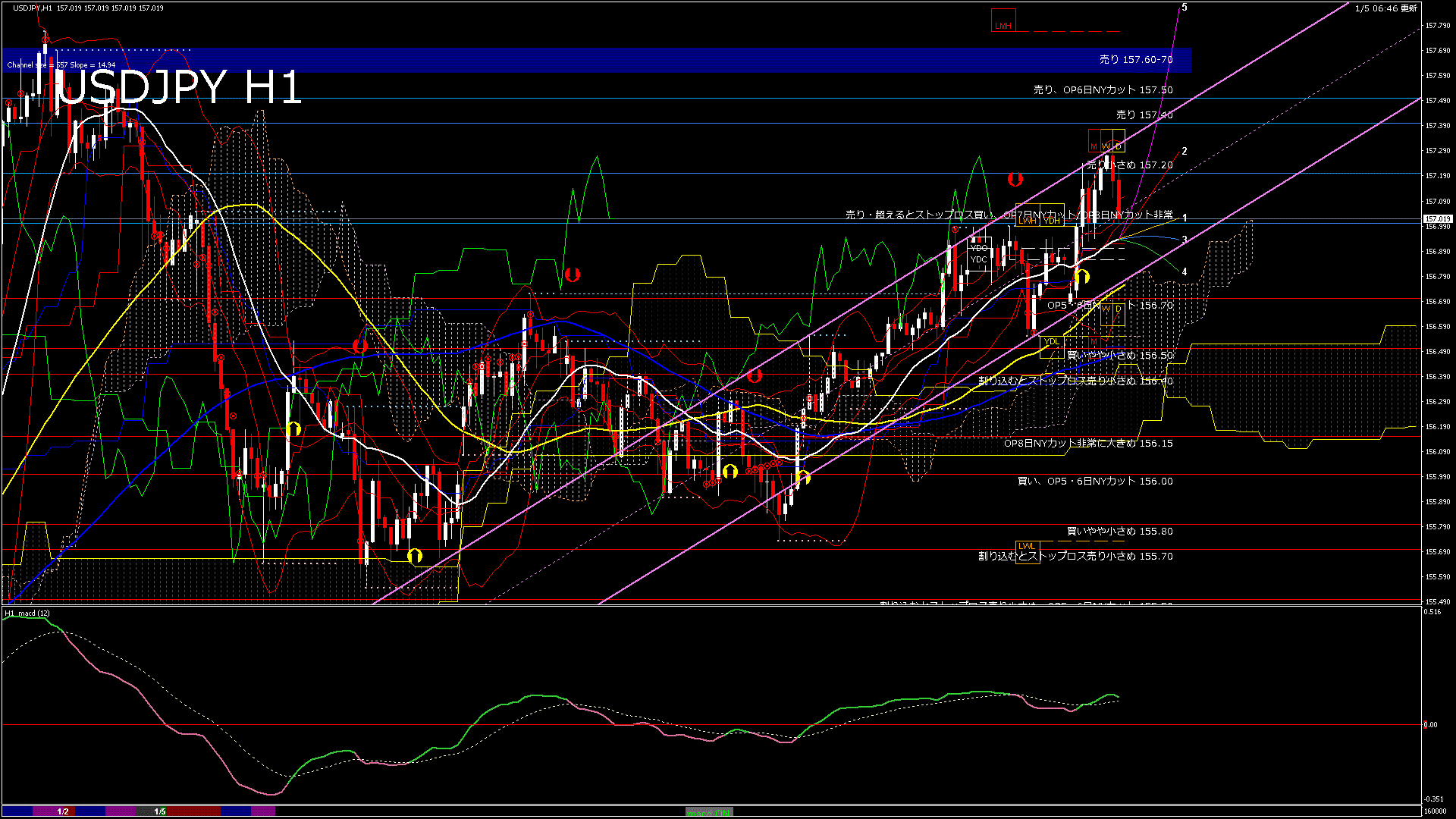Click the 買い、OP5・6日NYカット 156.00 label
Image resolution: width=1456 pixels, height=819 pixels.
pyautogui.click(x=1094, y=482)
